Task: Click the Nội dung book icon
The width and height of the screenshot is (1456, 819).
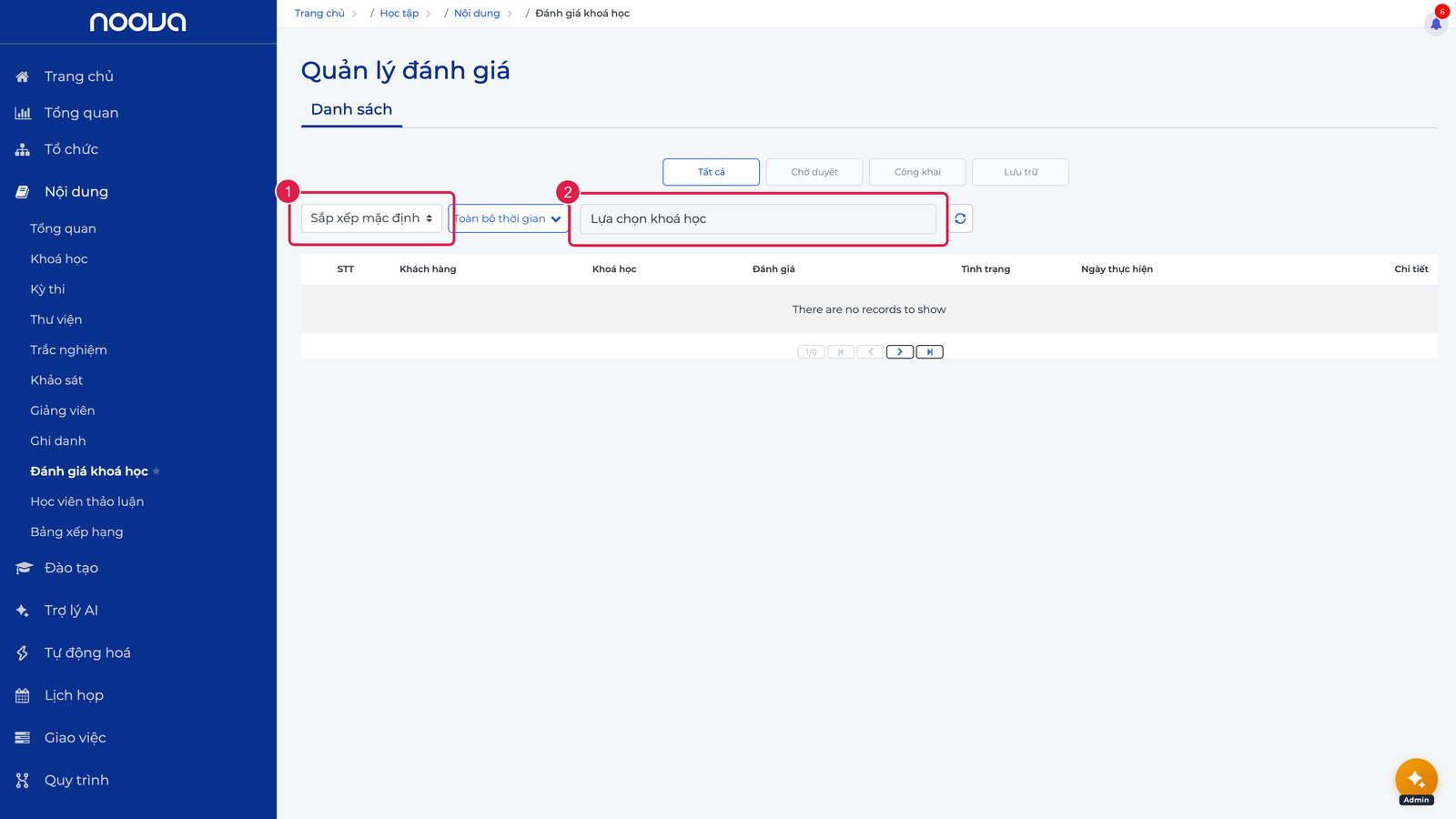Action: (23, 192)
